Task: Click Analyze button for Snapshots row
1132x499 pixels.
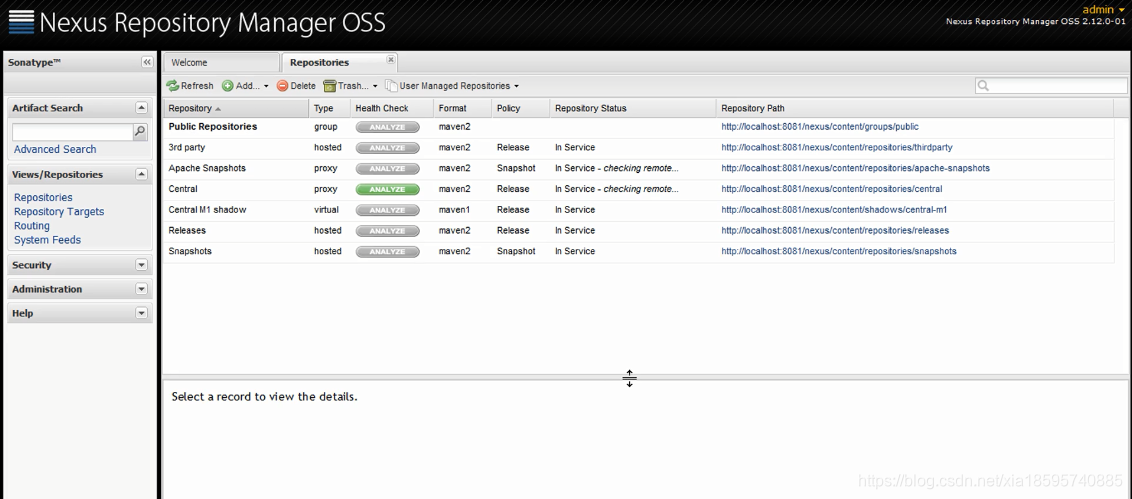Action: [x=388, y=252]
